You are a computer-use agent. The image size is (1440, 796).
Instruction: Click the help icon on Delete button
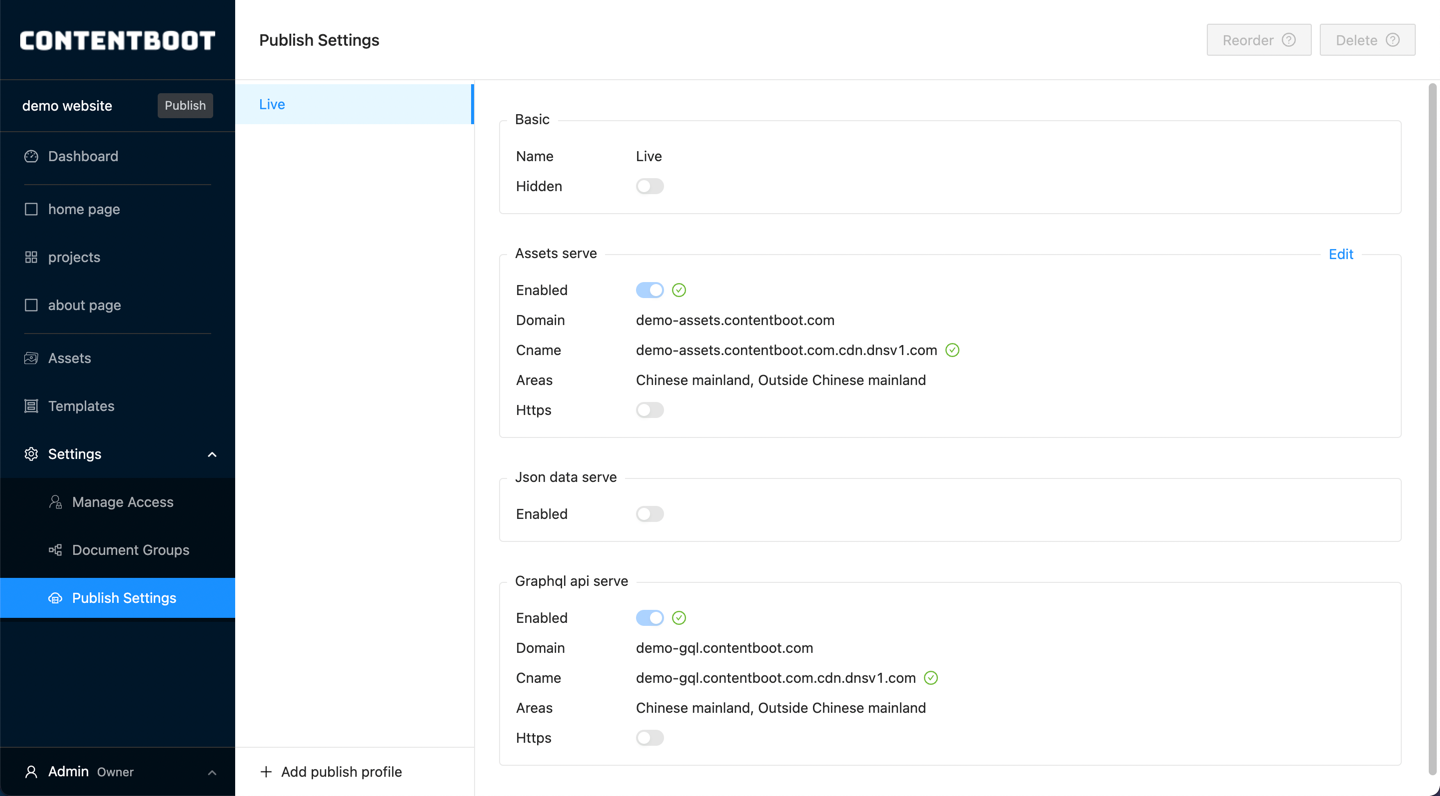point(1393,40)
